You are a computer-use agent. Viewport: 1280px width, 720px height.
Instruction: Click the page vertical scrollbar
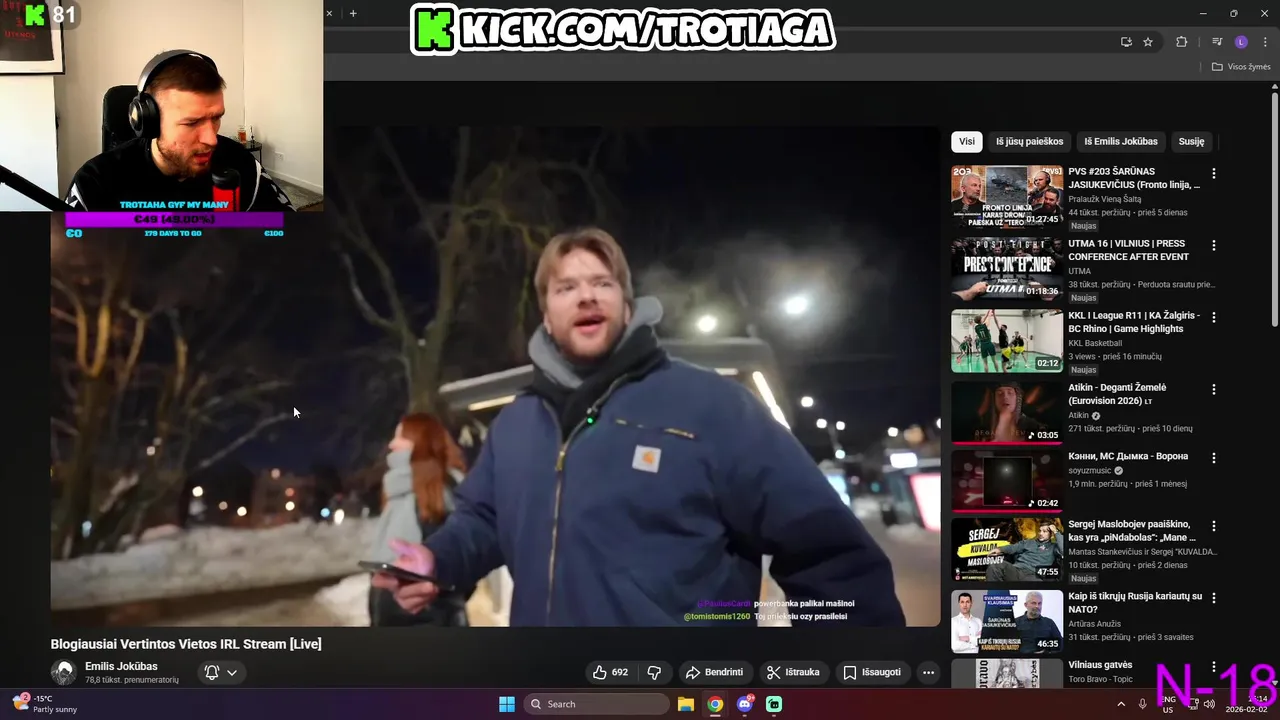(1275, 210)
